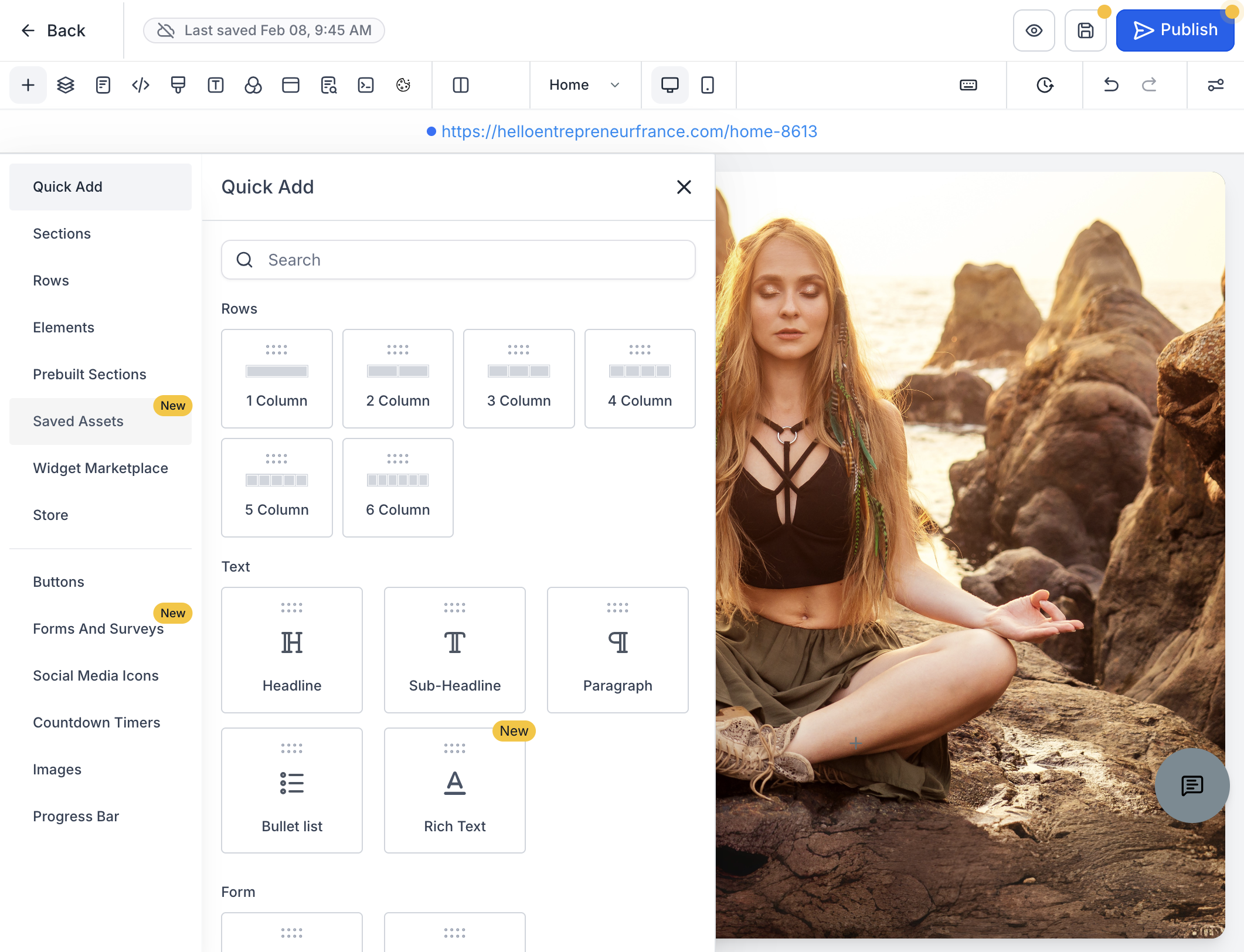Click the eye preview button
Image resolution: width=1244 pixels, height=952 pixels.
(x=1034, y=30)
